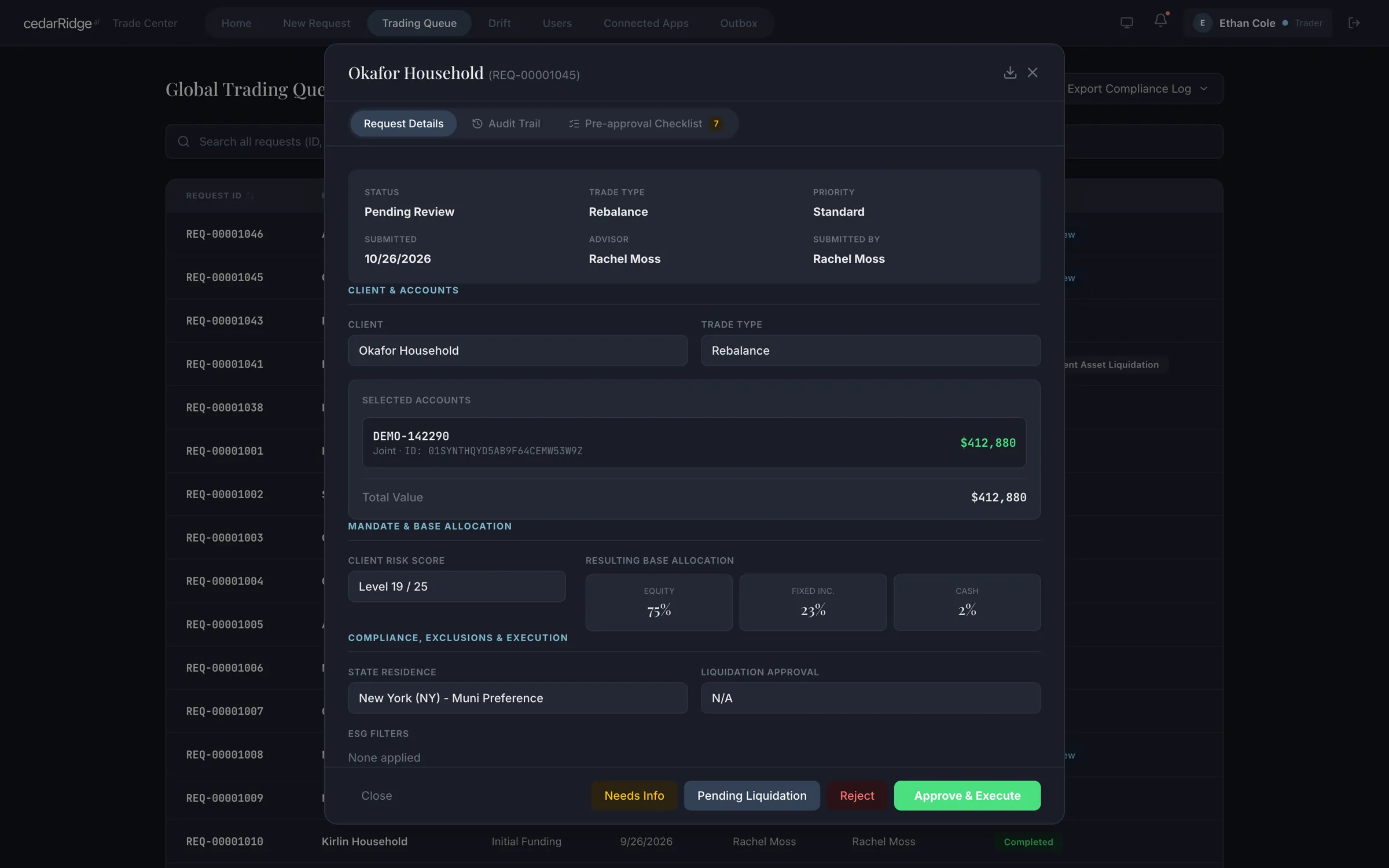Click Approve & Execute button

click(x=967, y=795)
